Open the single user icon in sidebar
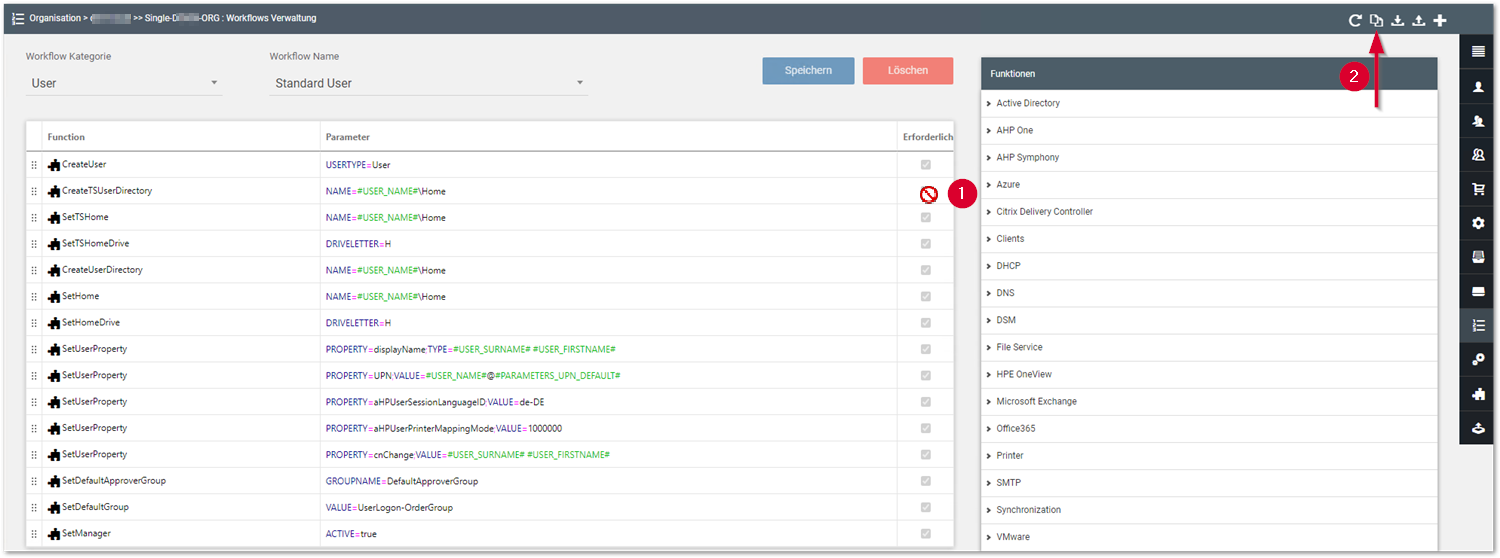 pos(1478,87)
